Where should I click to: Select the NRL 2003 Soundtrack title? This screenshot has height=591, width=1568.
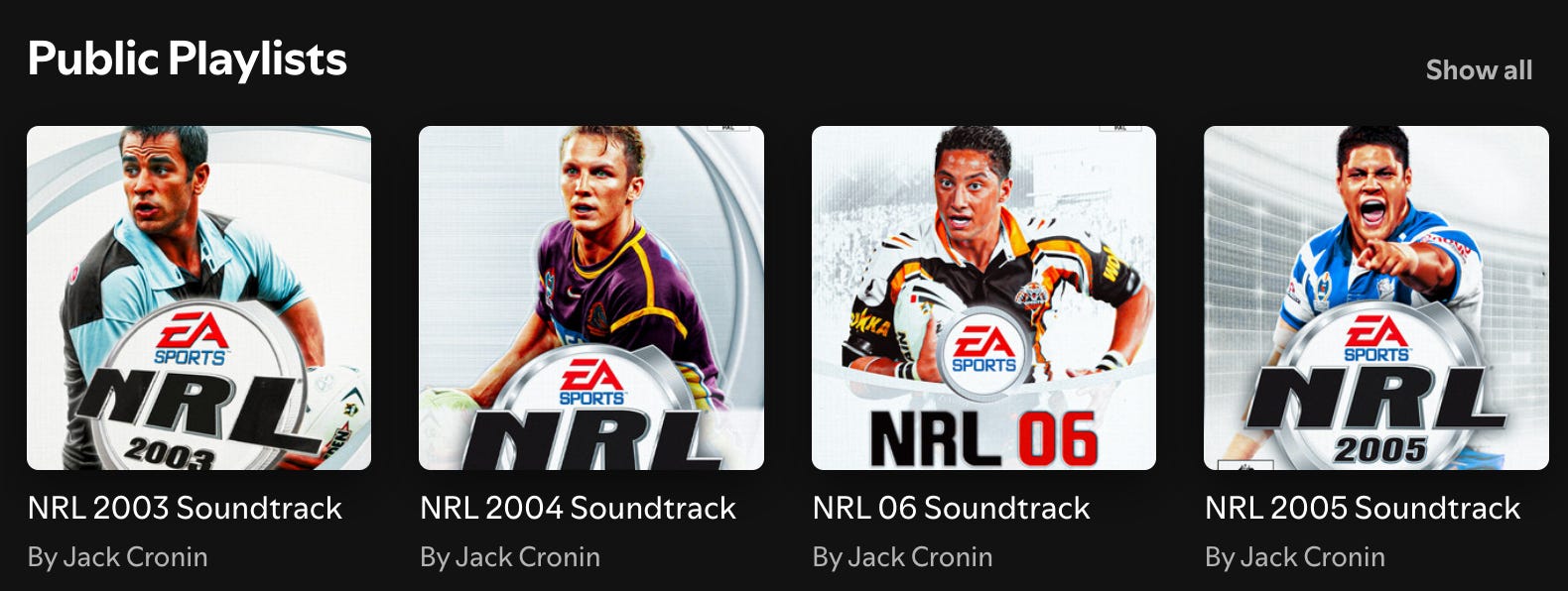tap(185, 508)
